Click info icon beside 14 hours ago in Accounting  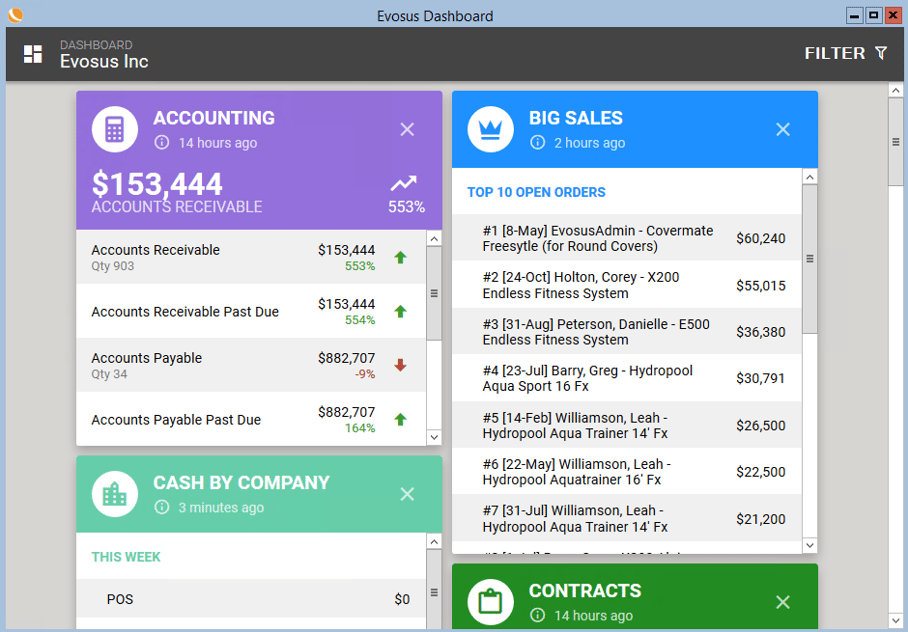162,143
